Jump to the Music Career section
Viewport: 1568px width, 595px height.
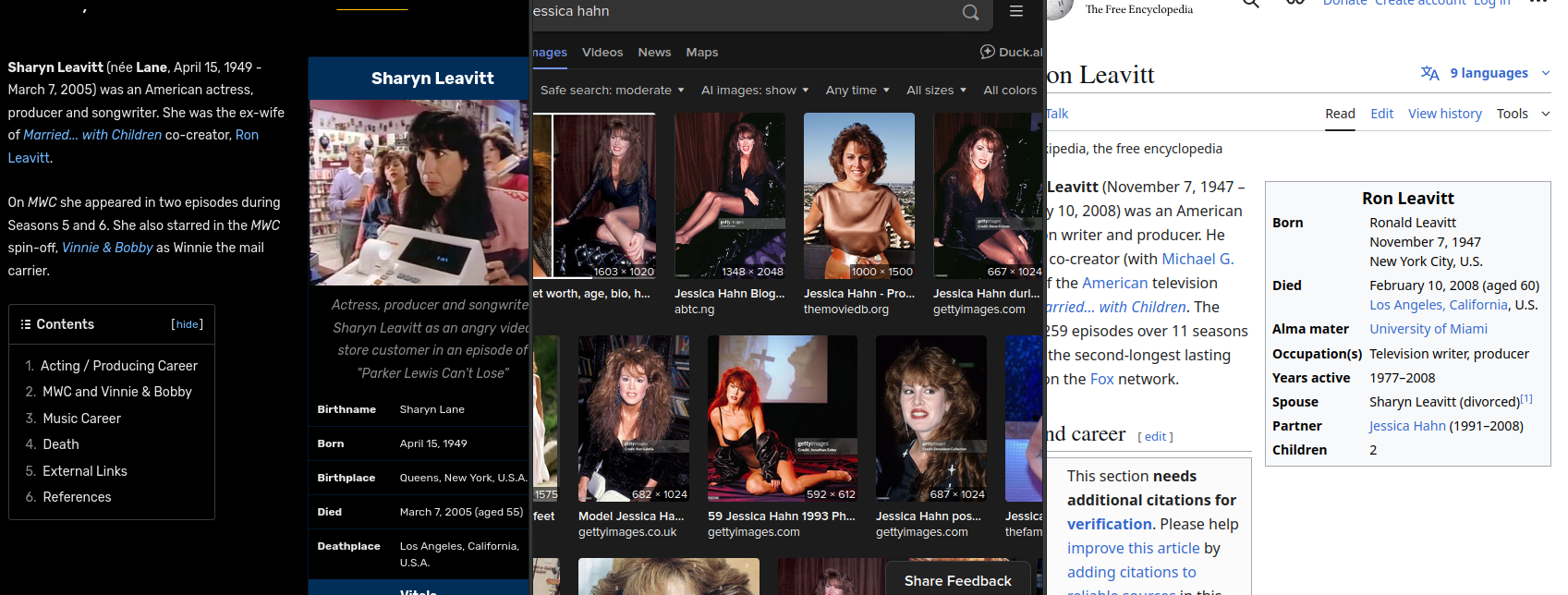(x=81, y=419)
